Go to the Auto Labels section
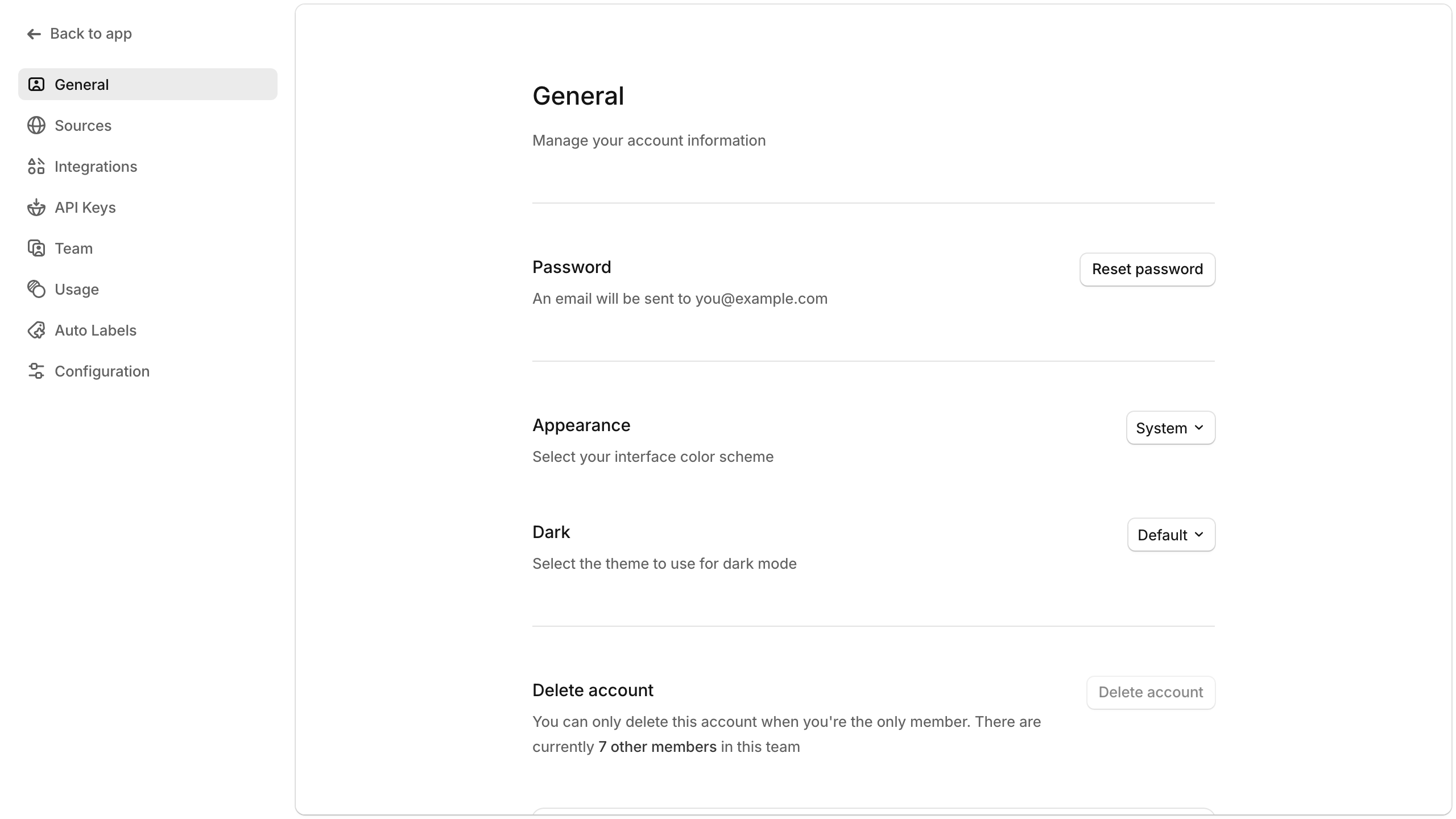This screenshot has width=1456, height=819. pos(96,330)
